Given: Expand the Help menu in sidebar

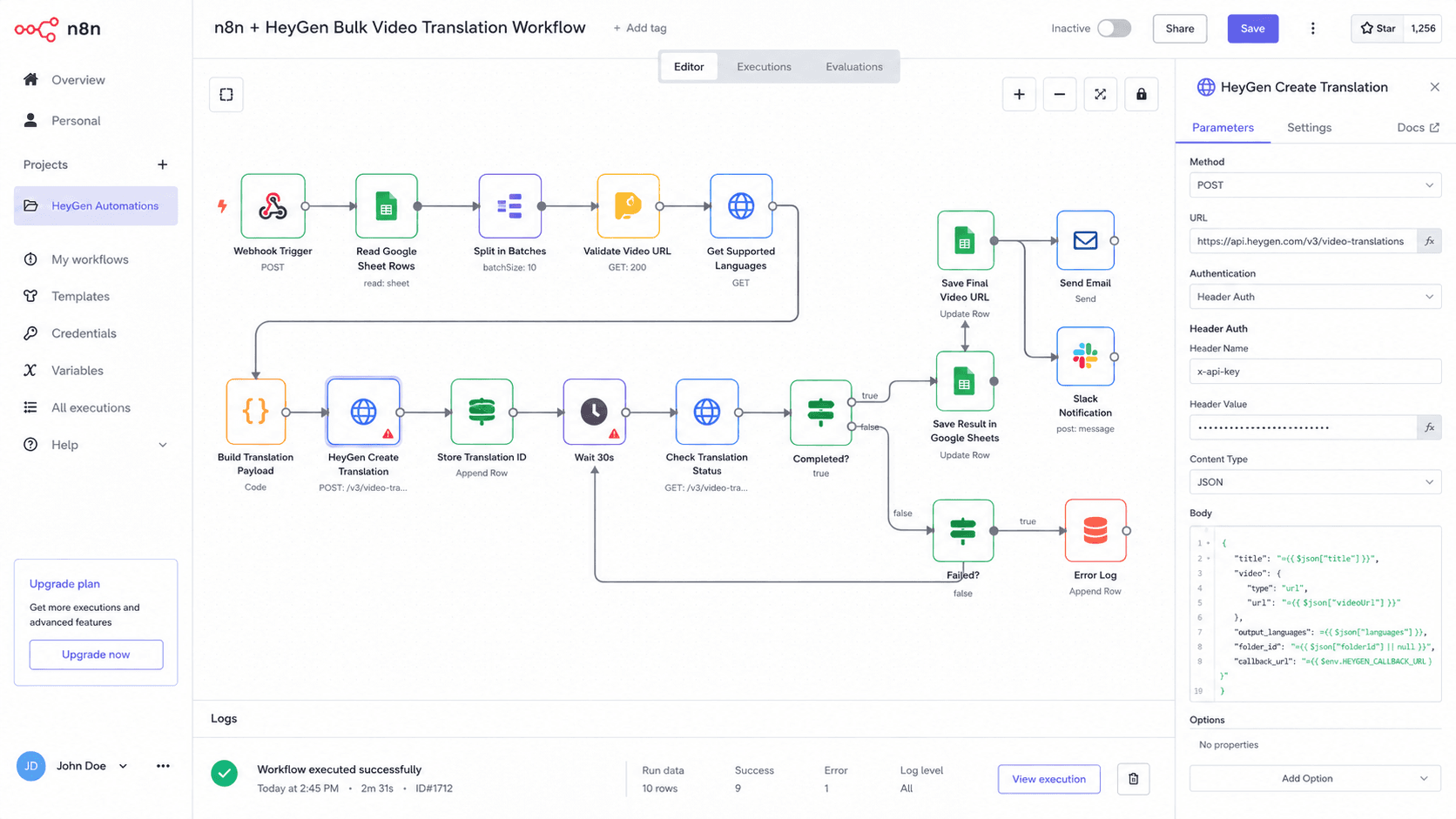Looking at the screenshot, I should [163, 445].
